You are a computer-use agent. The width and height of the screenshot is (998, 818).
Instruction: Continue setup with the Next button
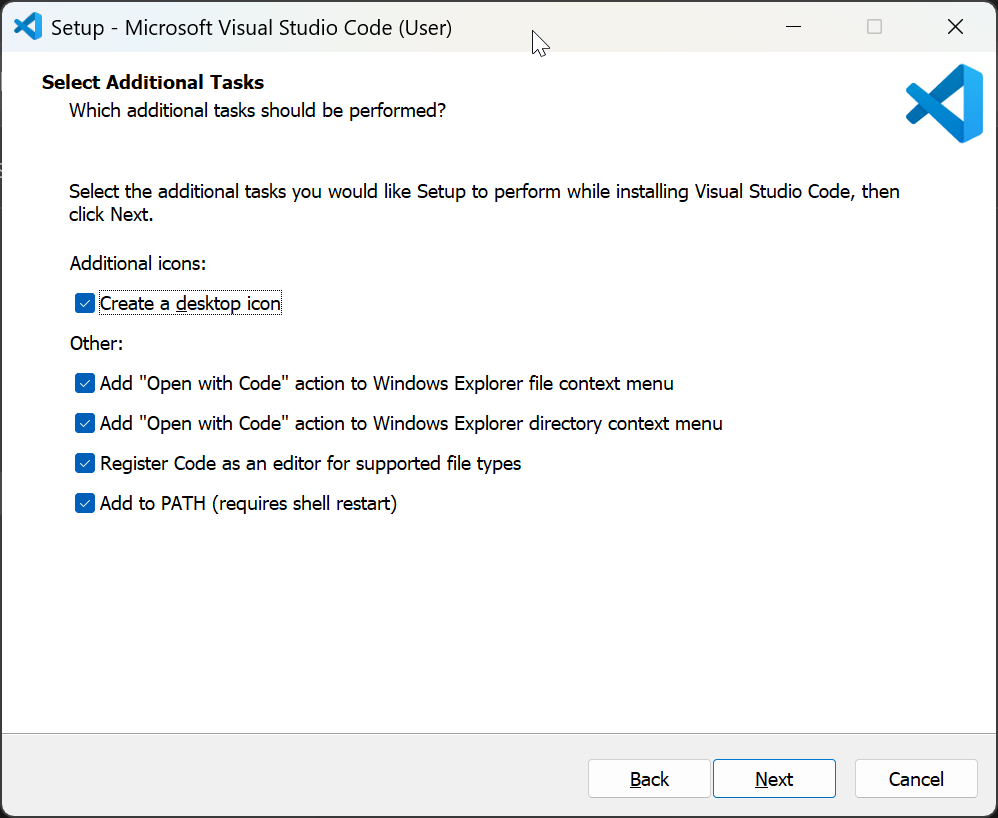point(774,779)
